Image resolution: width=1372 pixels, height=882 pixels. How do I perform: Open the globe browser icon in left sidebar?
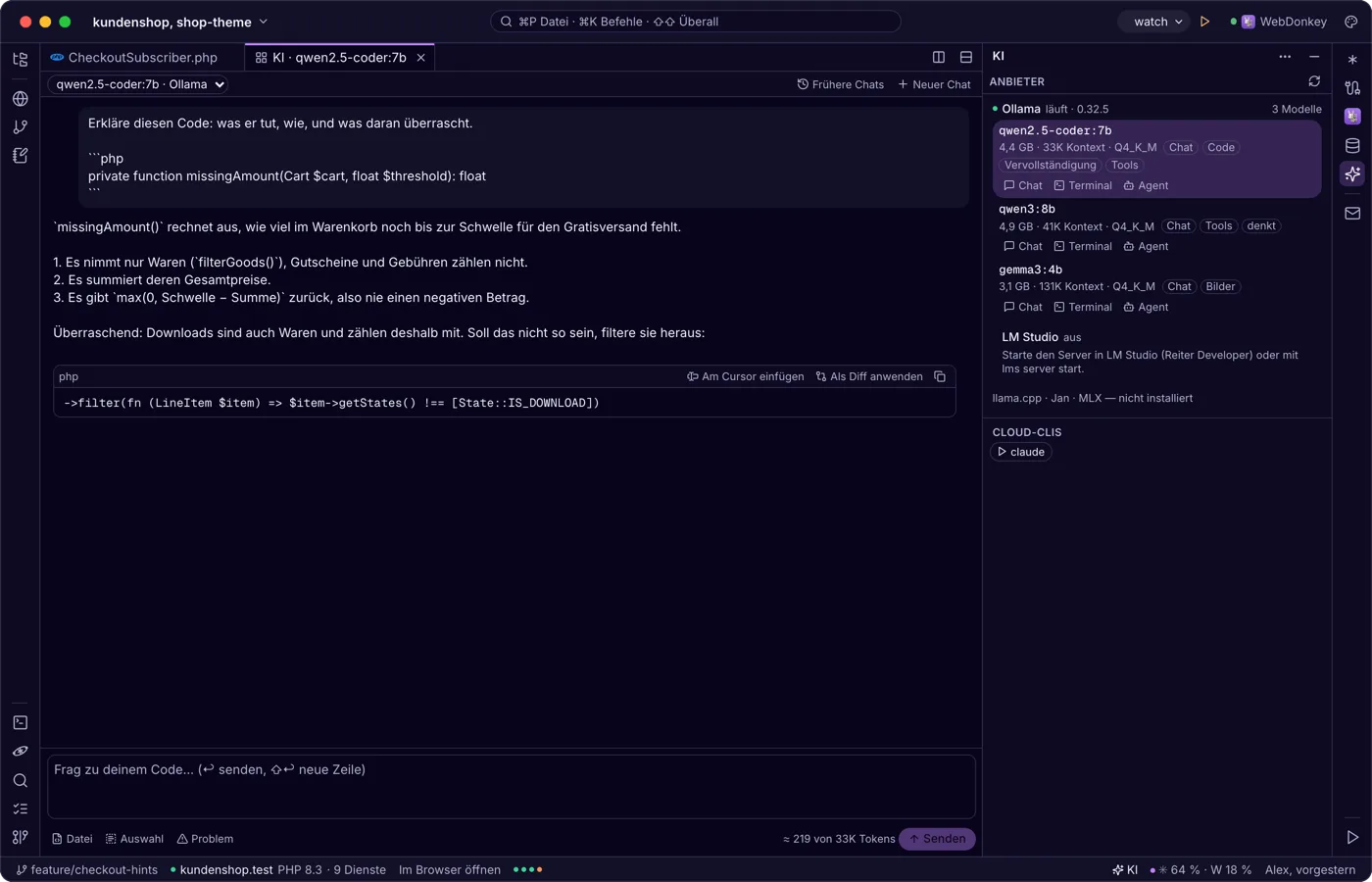click(x=20, y=98)
